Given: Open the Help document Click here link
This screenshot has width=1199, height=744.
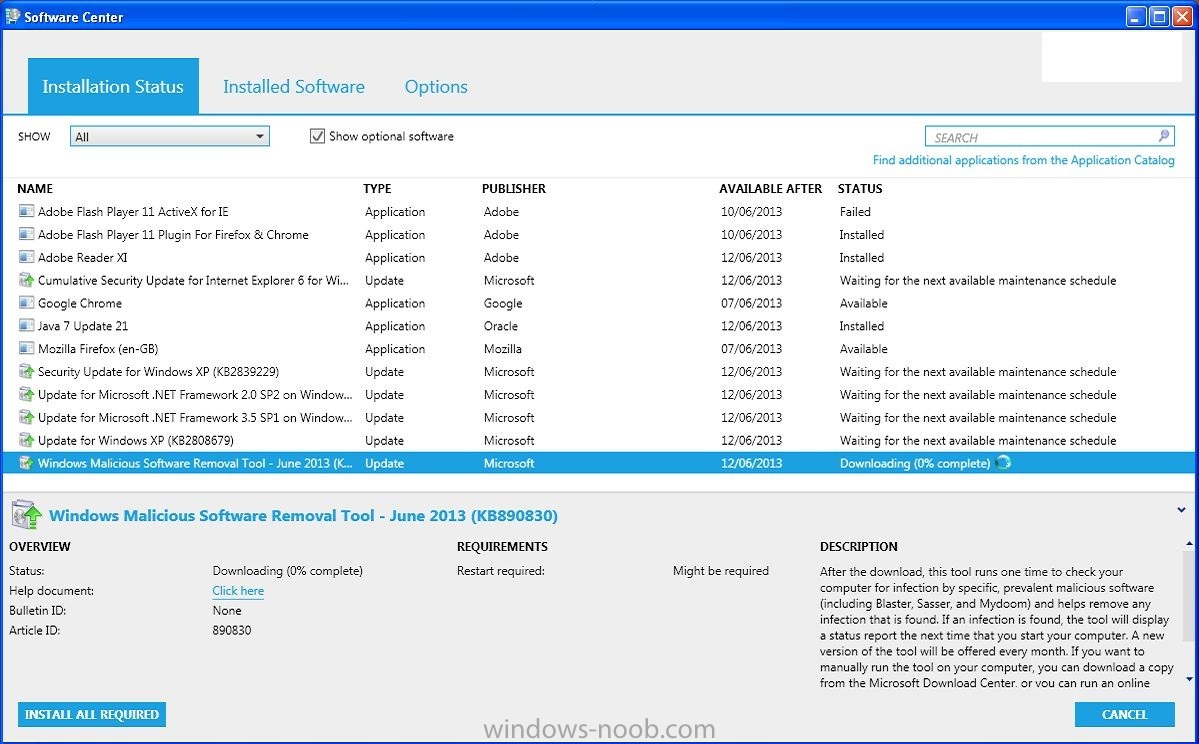Looking at the screenshot, I should [x=238, y=591].
